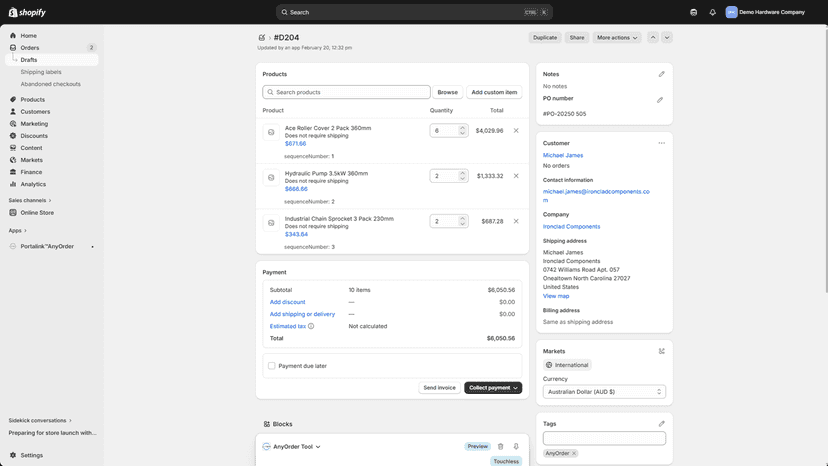Expand Sales channels section
The height and width of the screenshot is (466, 828).
click(30, 200)
